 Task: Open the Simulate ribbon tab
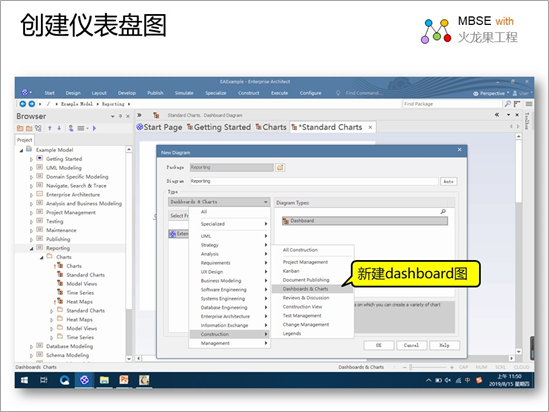[x=184, y=93]
